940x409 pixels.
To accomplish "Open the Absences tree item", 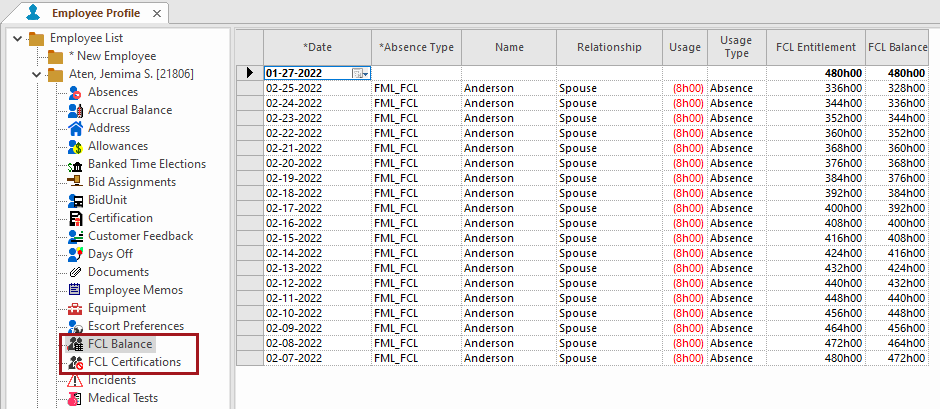I will click(x=113, y=92).
